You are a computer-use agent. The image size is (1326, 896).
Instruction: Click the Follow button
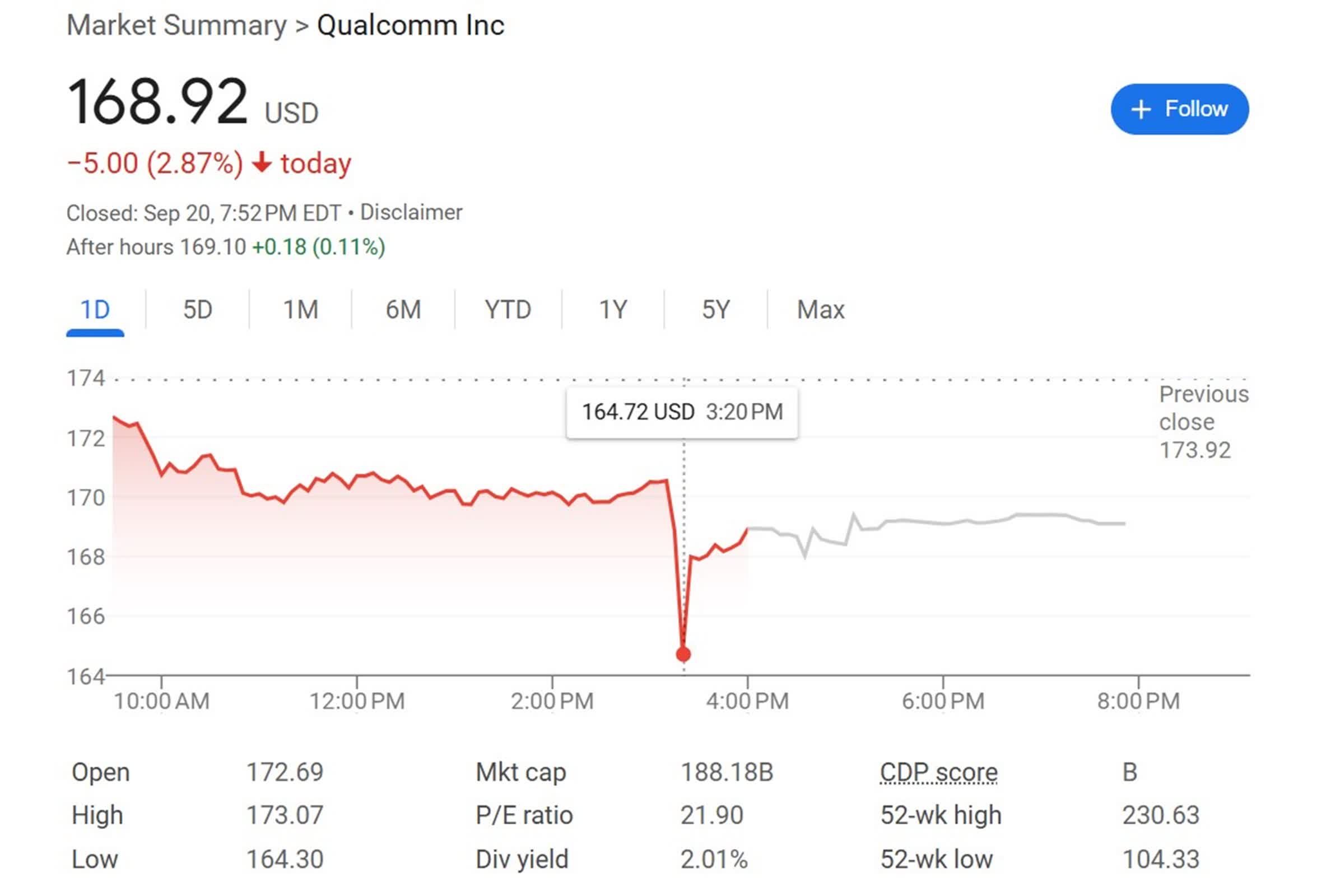coord(1179,109)
